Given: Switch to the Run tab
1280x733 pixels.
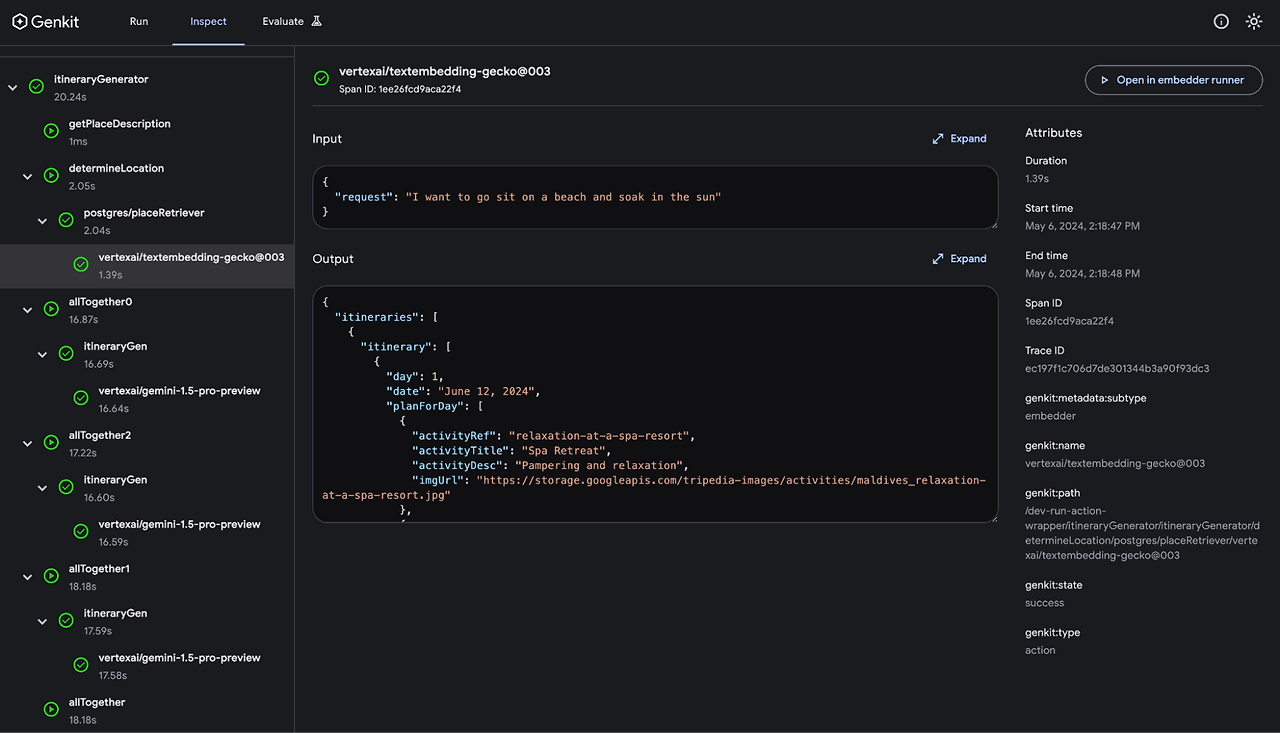Looking at the screenshot, I should click(x=139, y=21).
